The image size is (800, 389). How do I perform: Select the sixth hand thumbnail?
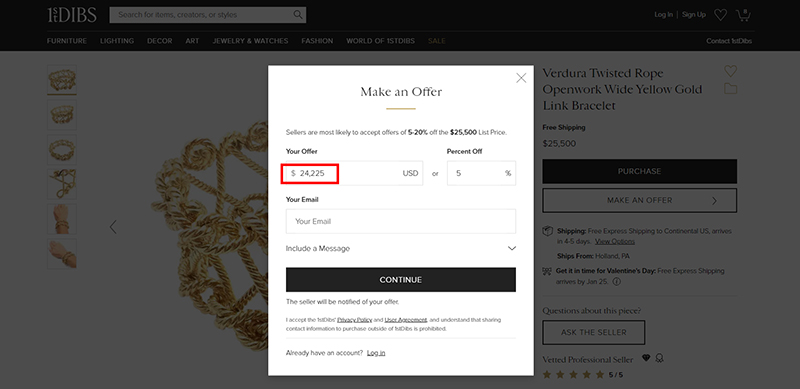tap(62, 254)
